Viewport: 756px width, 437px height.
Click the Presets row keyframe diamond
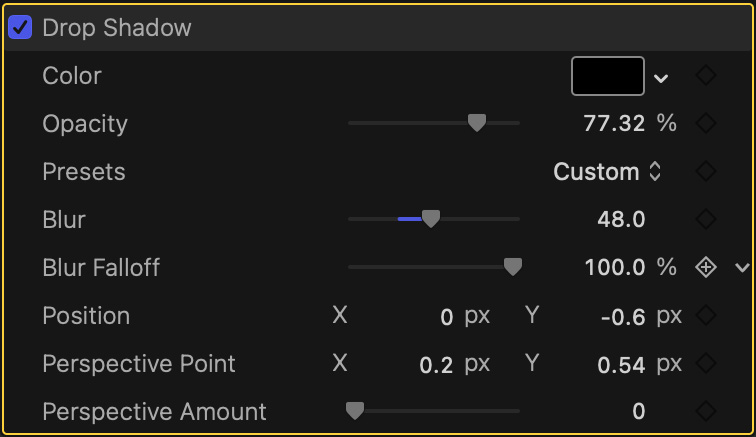click(706, 172)
